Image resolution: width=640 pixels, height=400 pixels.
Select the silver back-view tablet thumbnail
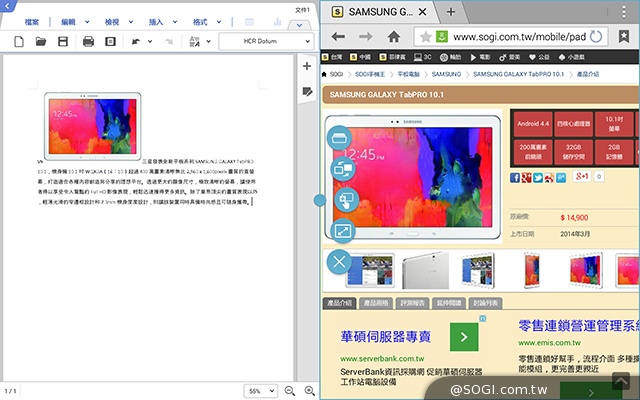tap(425, 270)
